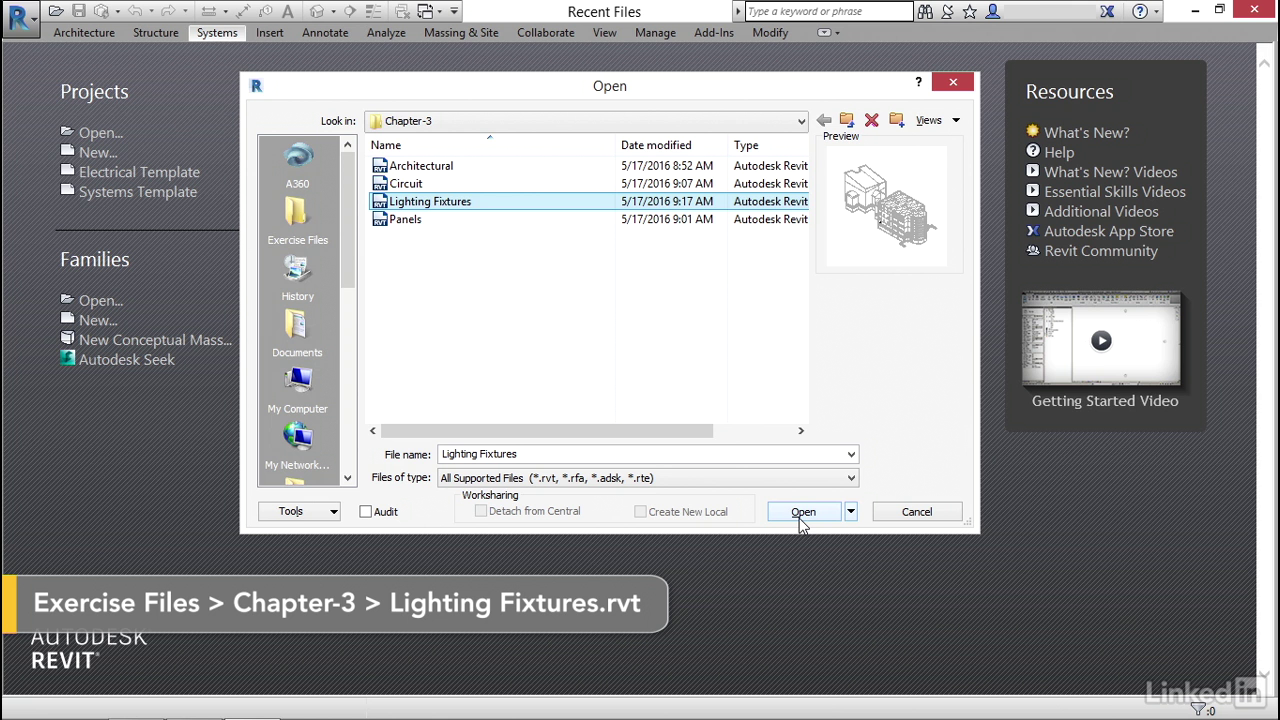Click the Open button in dialog

(804, 512)
